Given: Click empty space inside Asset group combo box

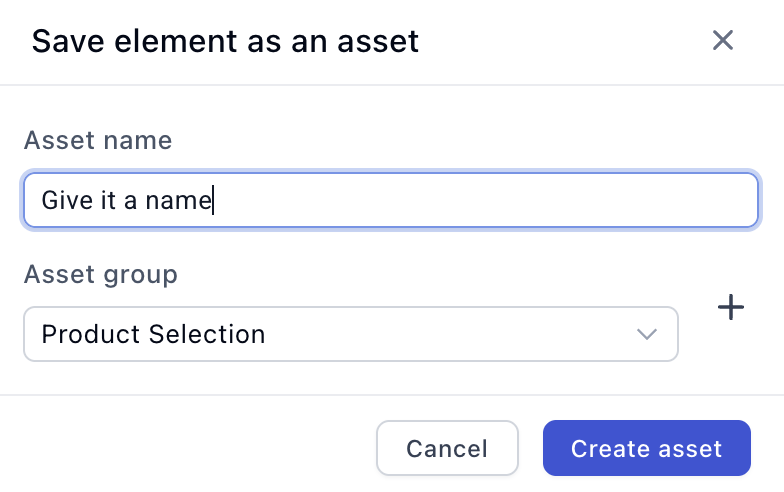Looking at the screenshot, I should click(450, 334).
